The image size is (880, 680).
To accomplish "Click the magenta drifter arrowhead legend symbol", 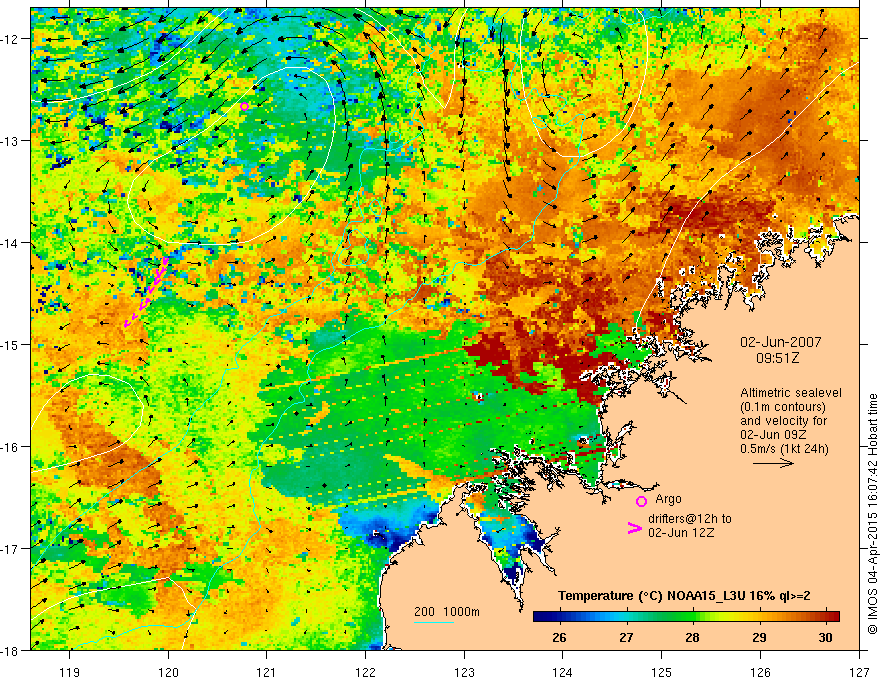I will [x=634, y=528].
